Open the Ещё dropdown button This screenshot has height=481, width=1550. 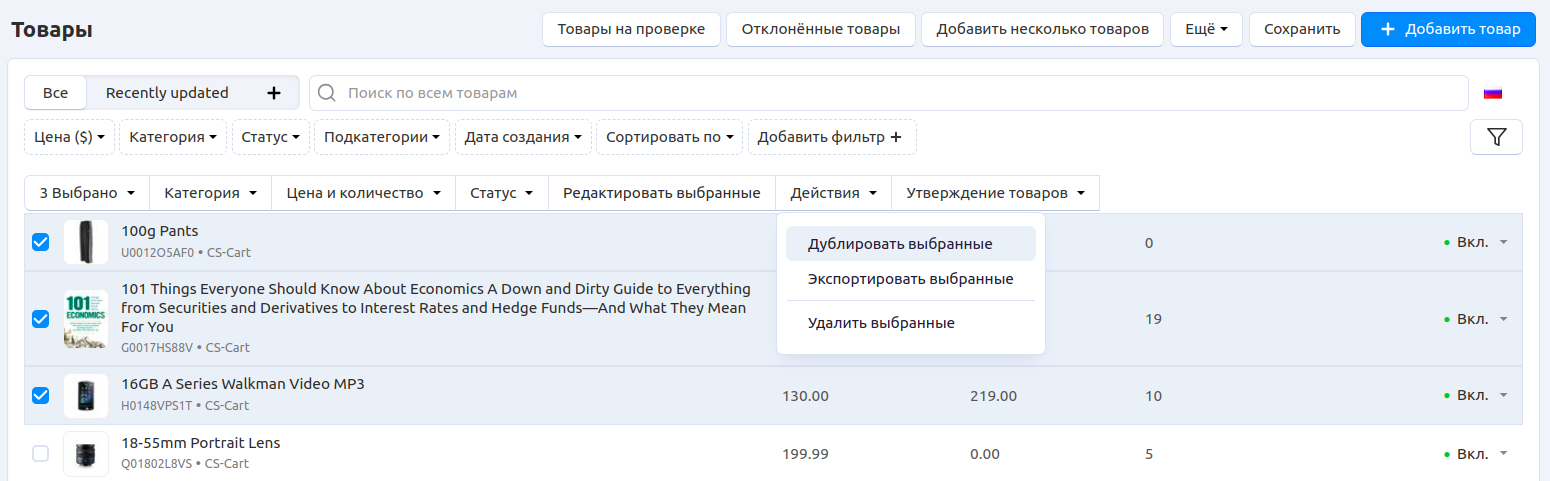(1205, 29)
